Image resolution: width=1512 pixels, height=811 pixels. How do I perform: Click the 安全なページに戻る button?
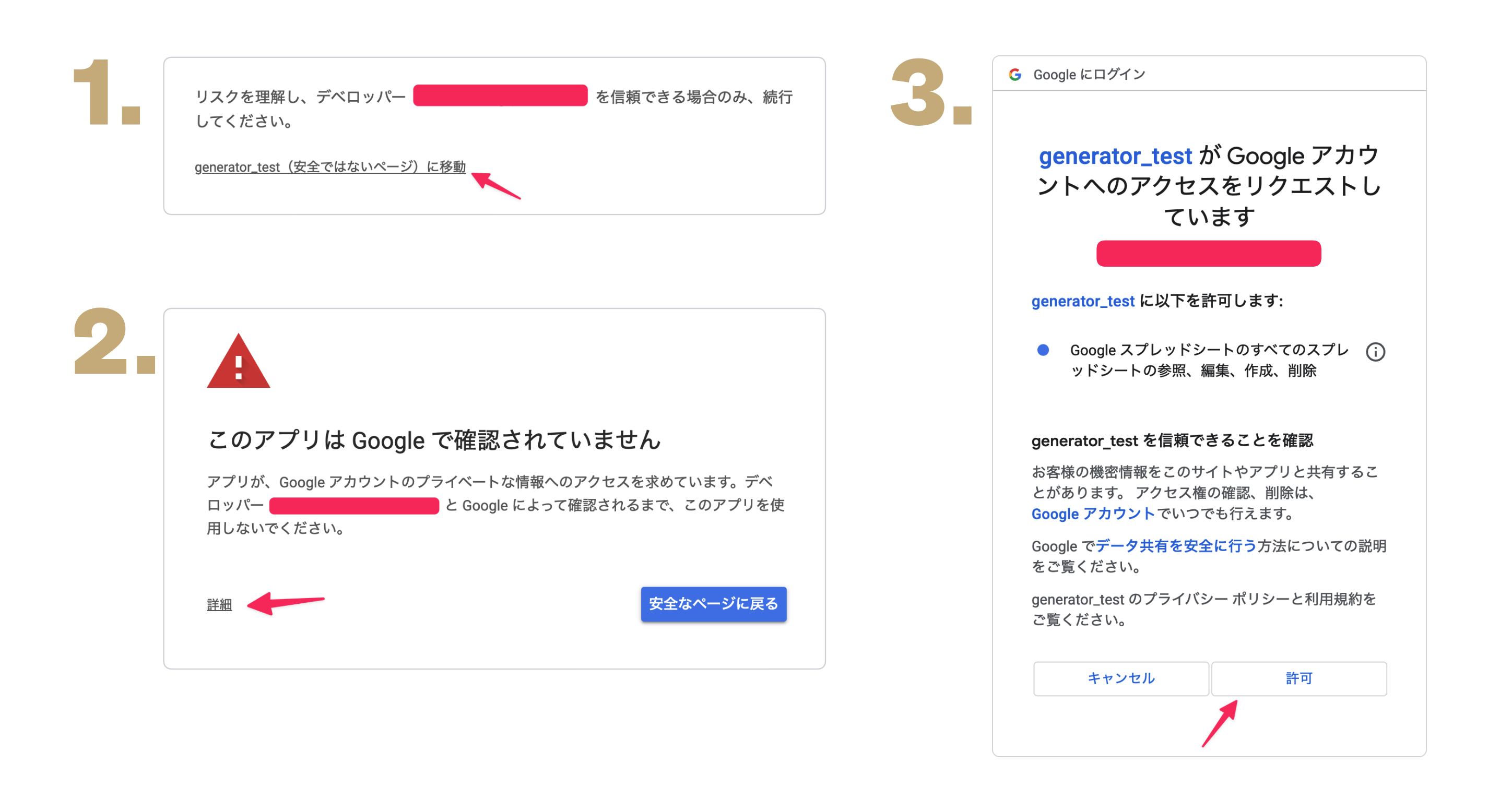pyautogui.click(x=713, y=604)
